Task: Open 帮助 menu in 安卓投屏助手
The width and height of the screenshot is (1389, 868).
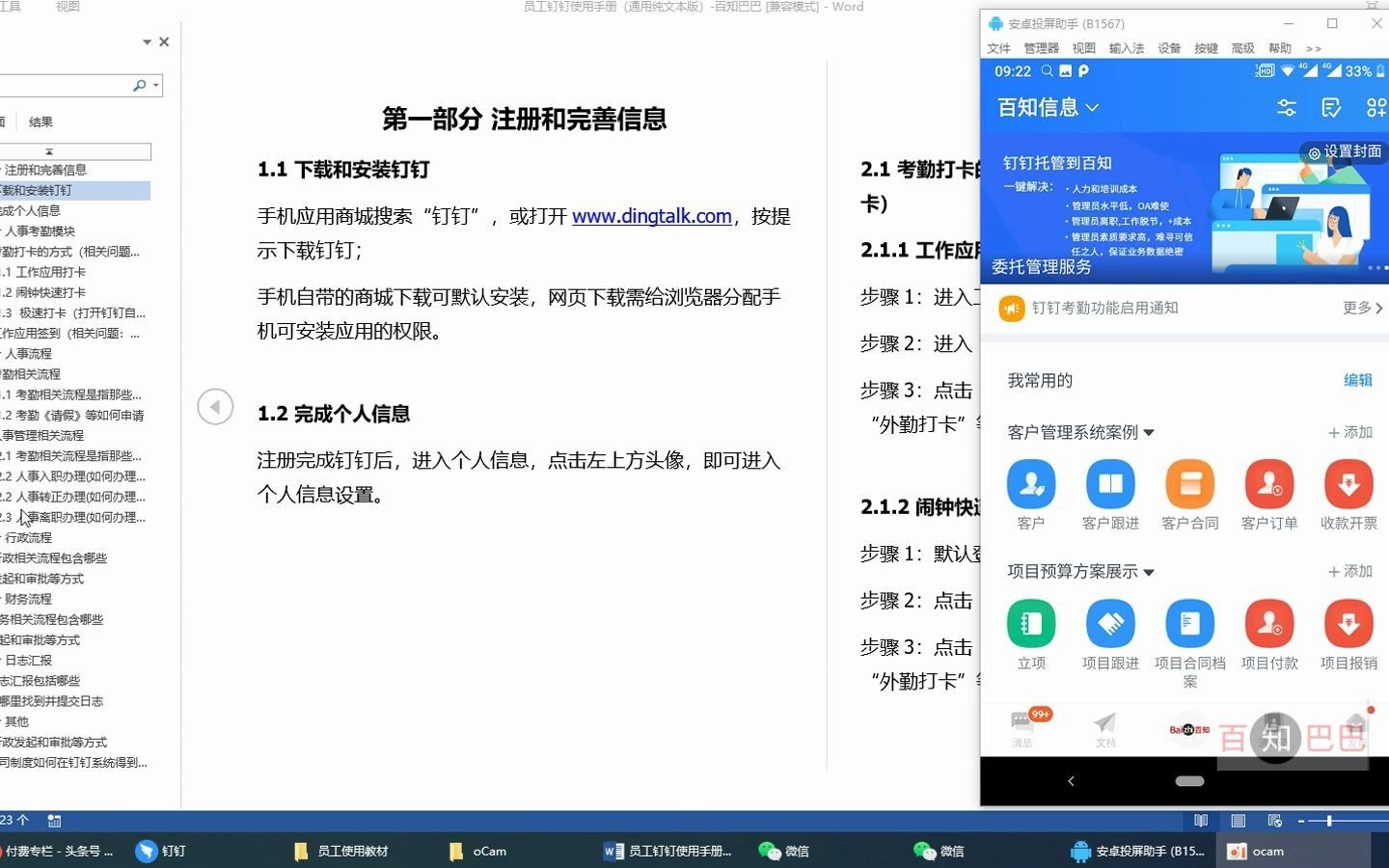Action: coord(1279,48)
